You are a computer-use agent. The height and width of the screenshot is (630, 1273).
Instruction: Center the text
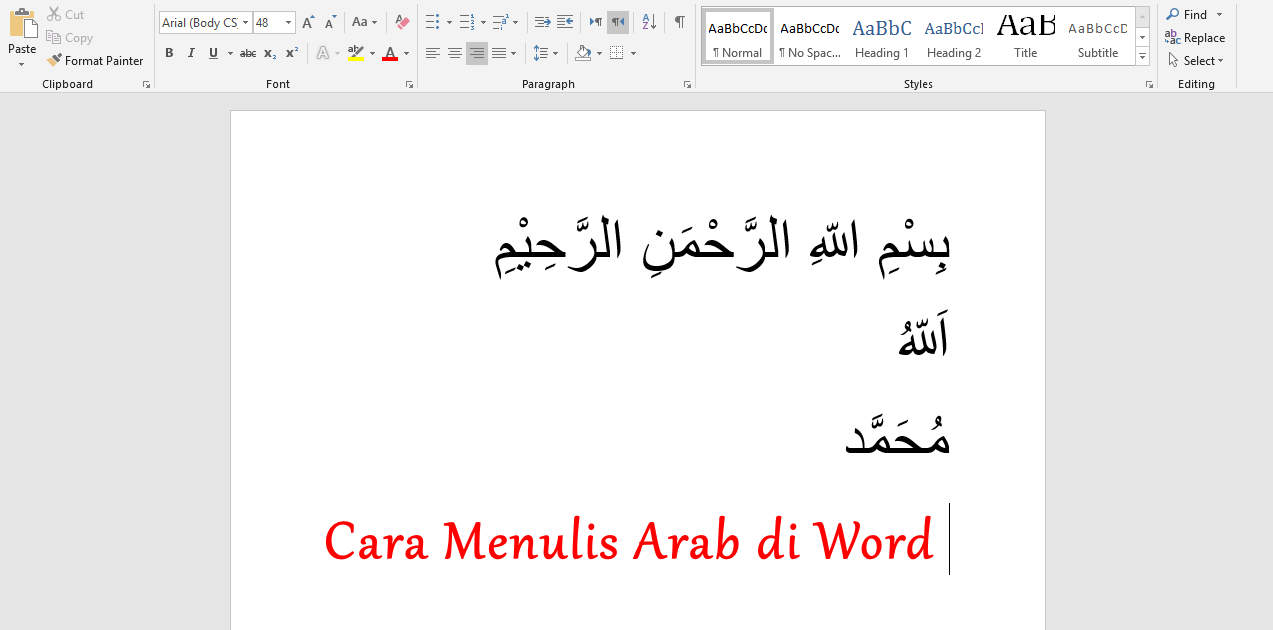(x=455, y=53)
